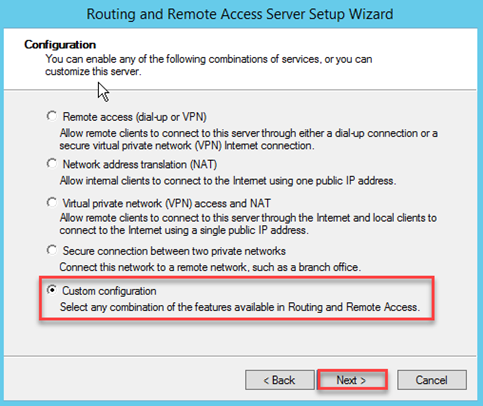
Task: Click the "You can enable any of the following" text
Action: tap(209, 65)
